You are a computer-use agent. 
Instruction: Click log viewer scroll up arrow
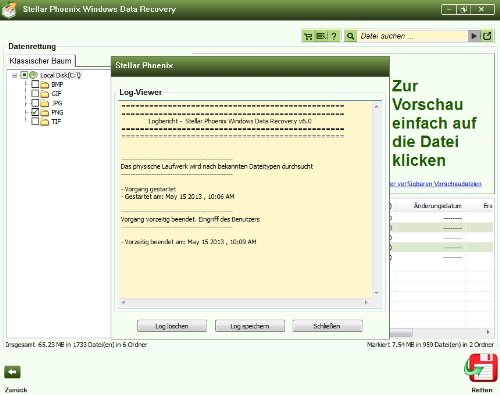376,107
